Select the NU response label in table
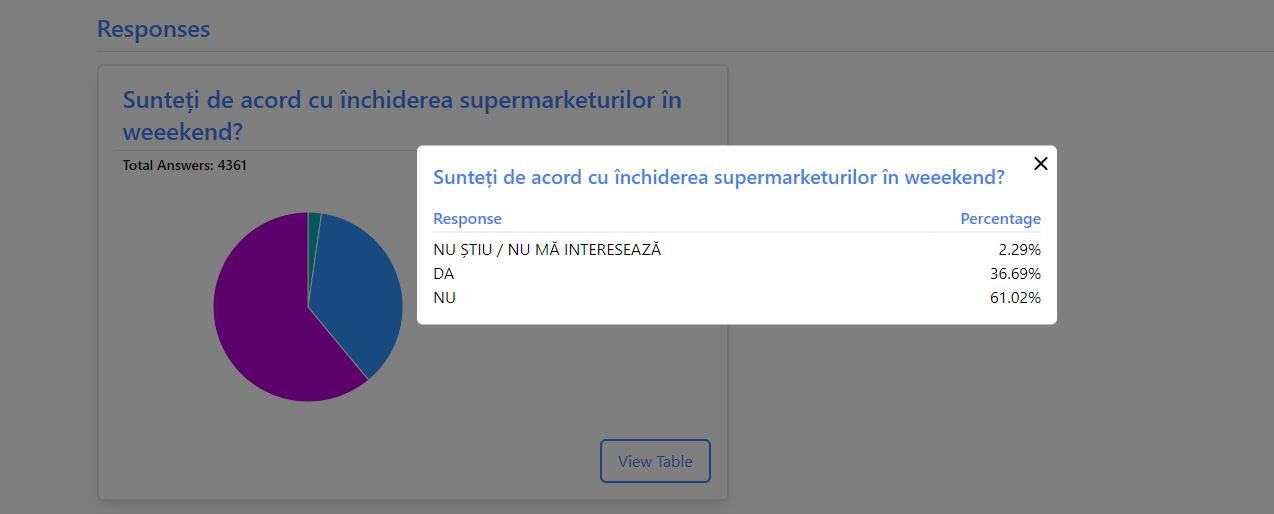Screen dimensions: 1274x514 tap(444, 298)
